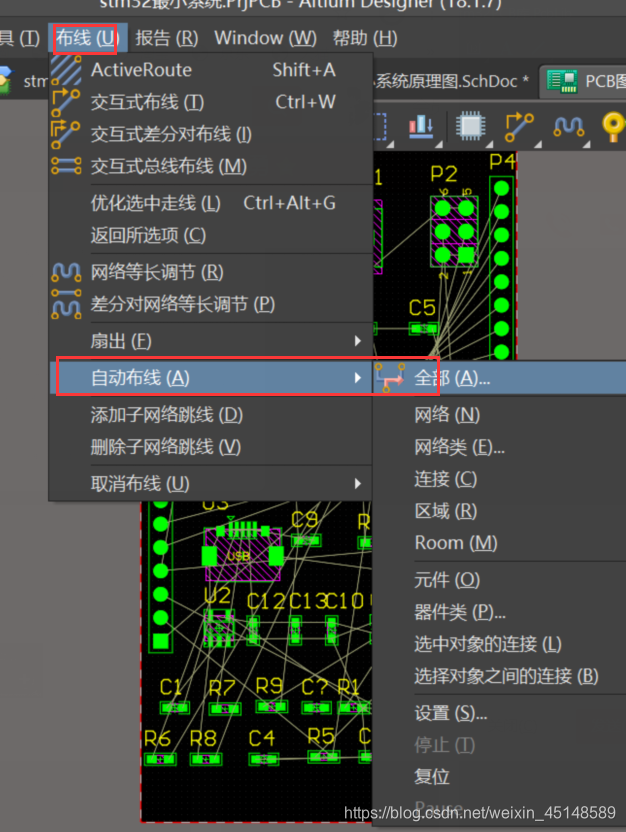The image size is (626, 832).
Task: Choose 器件类 (P)... in submenu
Action: coord(500,612)
